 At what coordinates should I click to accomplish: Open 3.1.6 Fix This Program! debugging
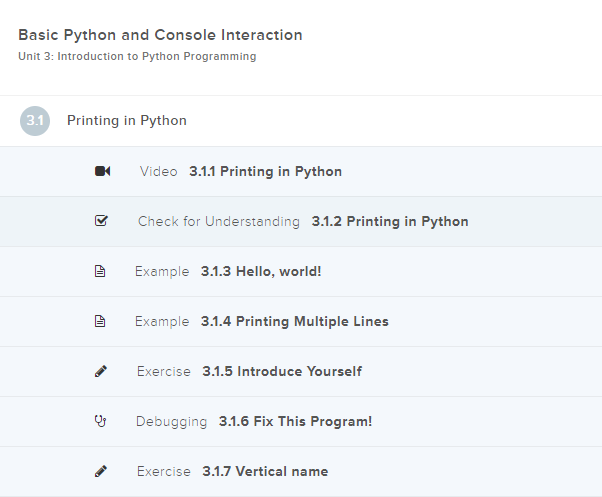[x=295, y=421]
